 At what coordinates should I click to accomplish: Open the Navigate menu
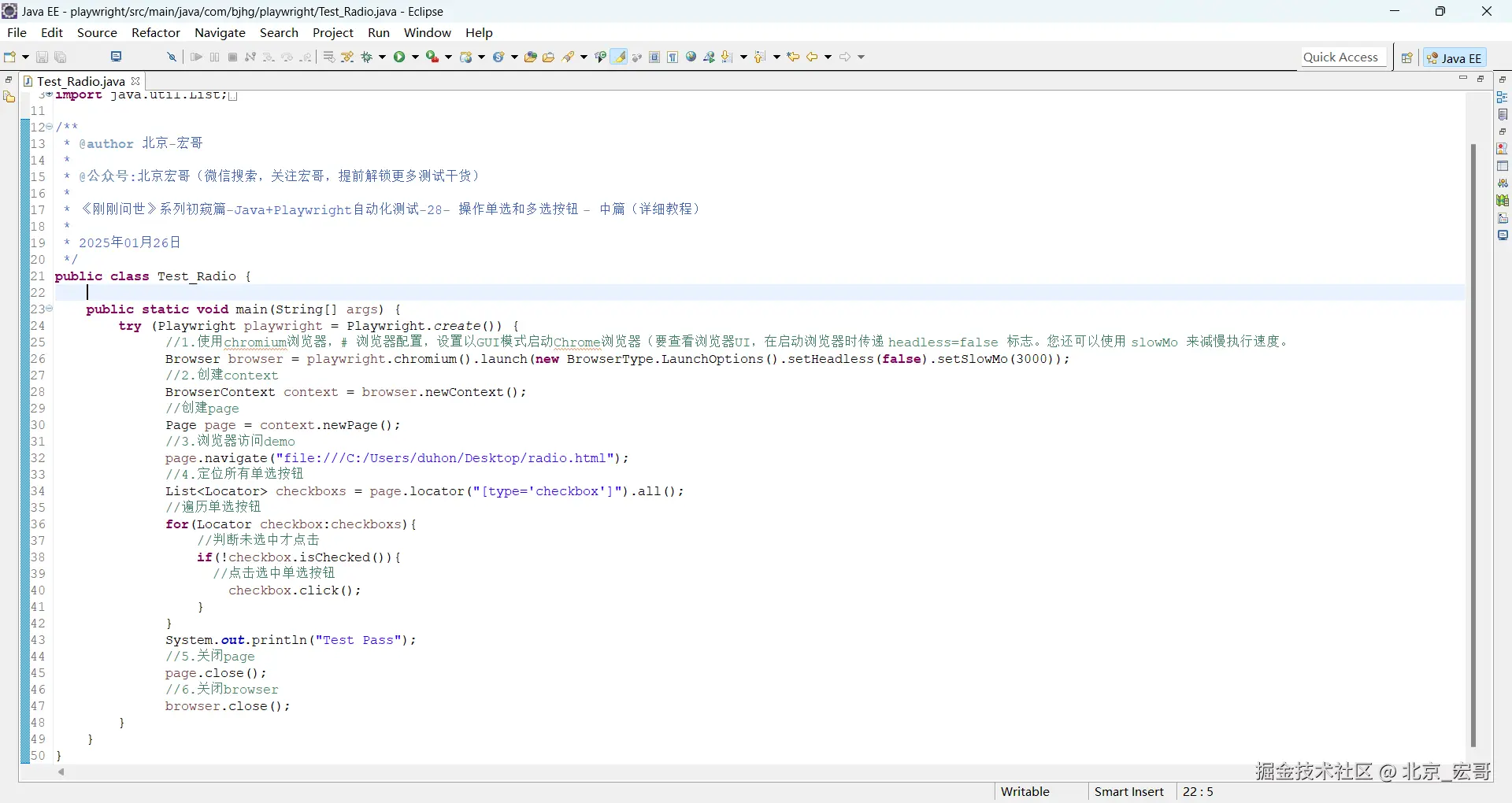(x=220, y=32)
